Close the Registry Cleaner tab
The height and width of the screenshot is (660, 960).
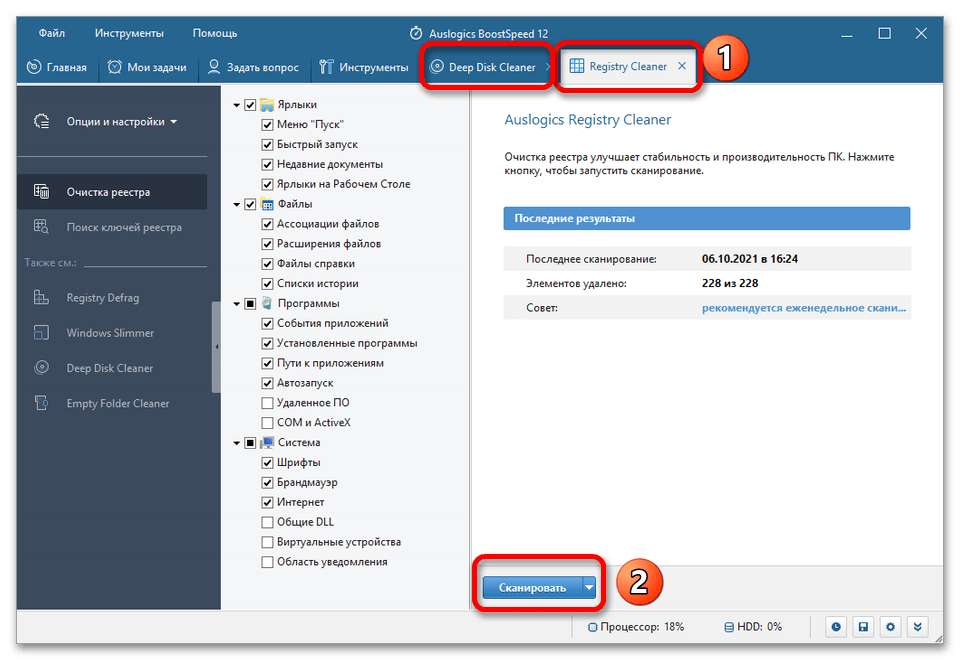pos(682,67)
